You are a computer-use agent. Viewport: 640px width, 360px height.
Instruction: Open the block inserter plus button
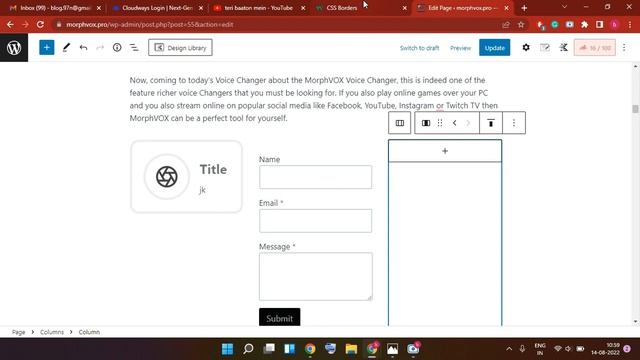tap(47, 48)
